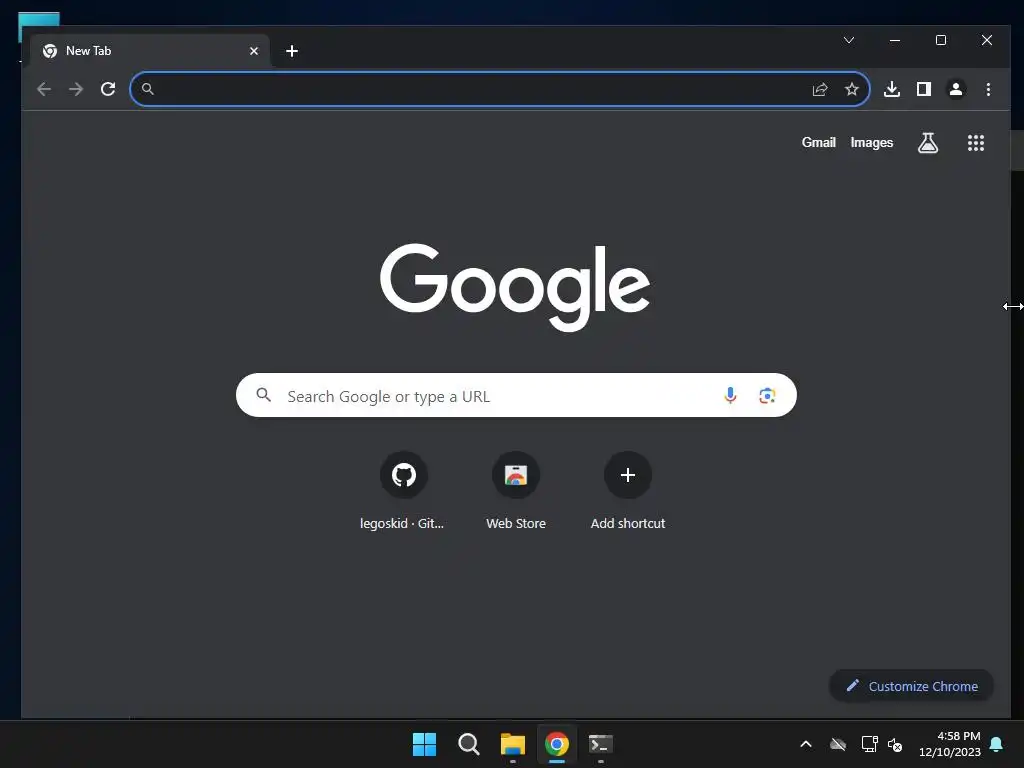This screenshot has height=768, width=1024.
Task: Click Chrome icon in taskbar
Action: coord(557,744)
